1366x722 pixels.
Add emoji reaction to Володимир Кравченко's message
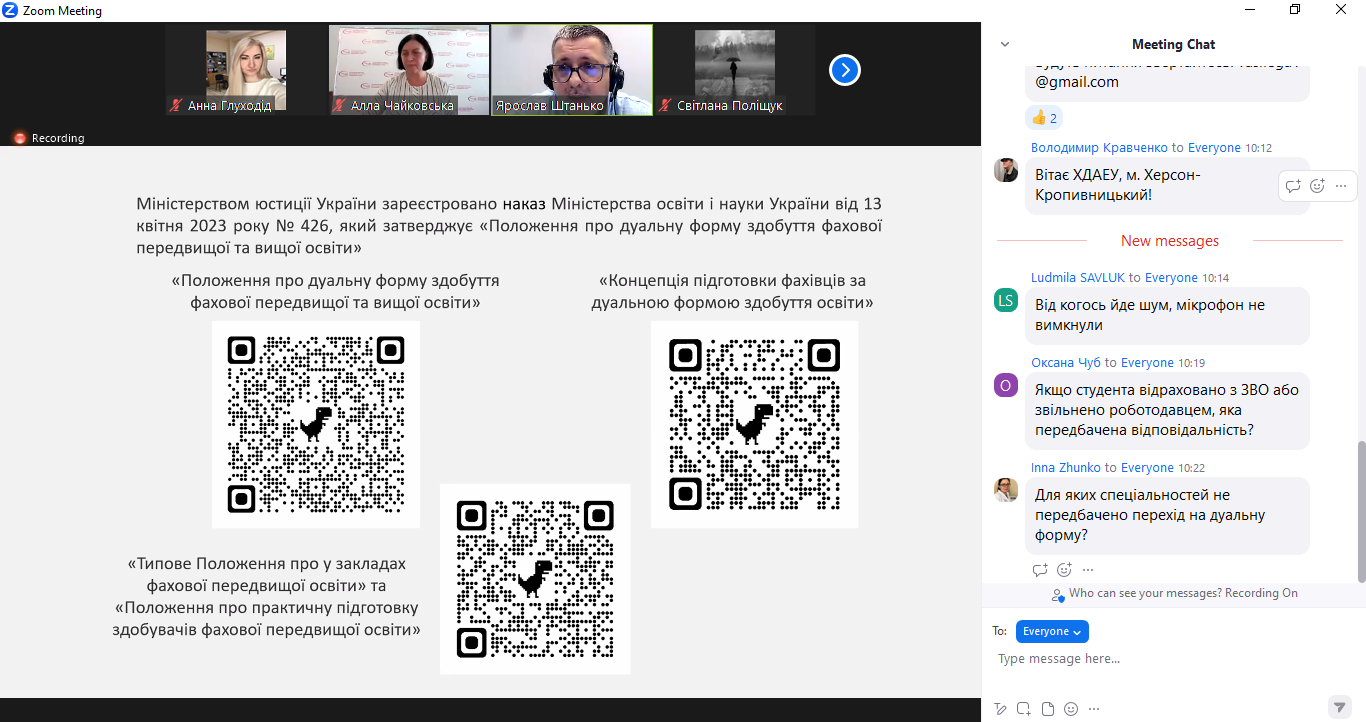(x=1317, y=185)
